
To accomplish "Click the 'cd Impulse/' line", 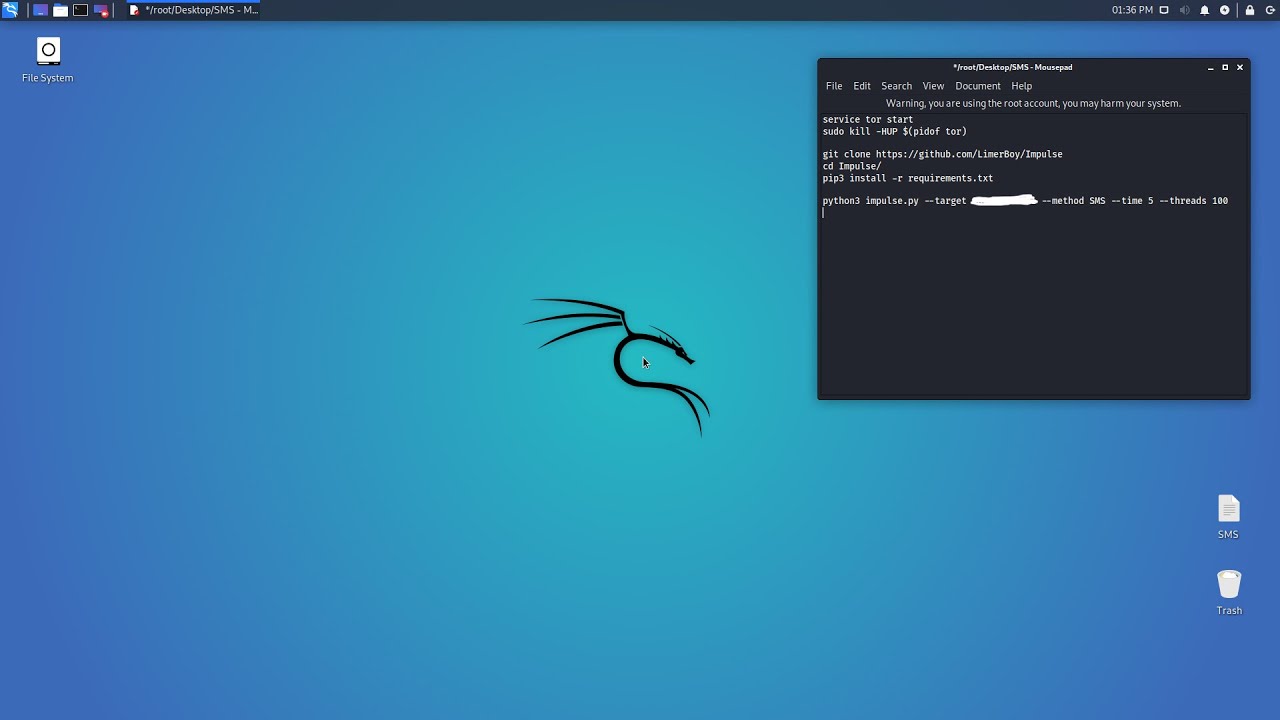I will [852, 166].
